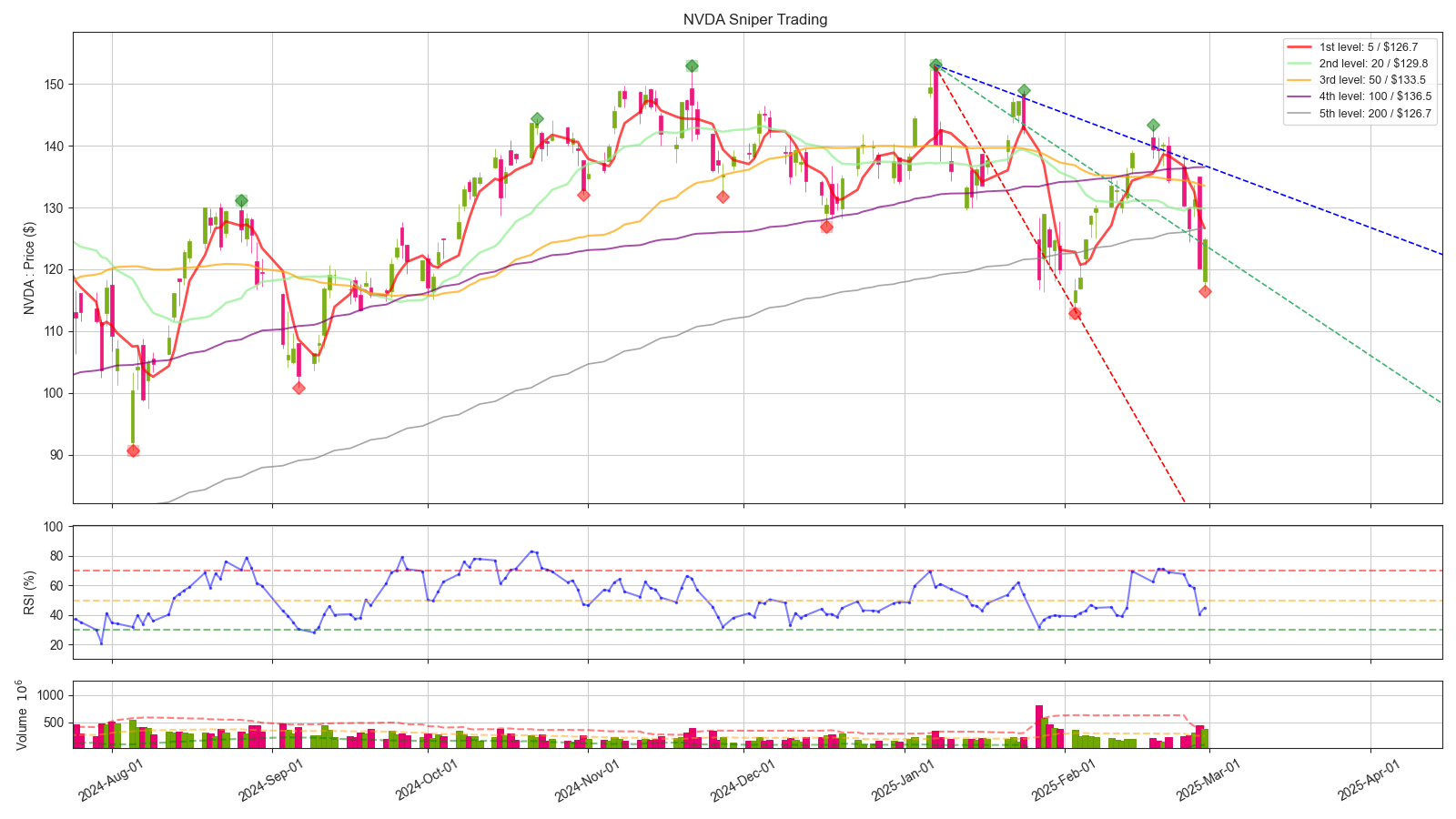
Task: Click the red diamond near 127 in mid-December
Action: click(x=826, y=227)
